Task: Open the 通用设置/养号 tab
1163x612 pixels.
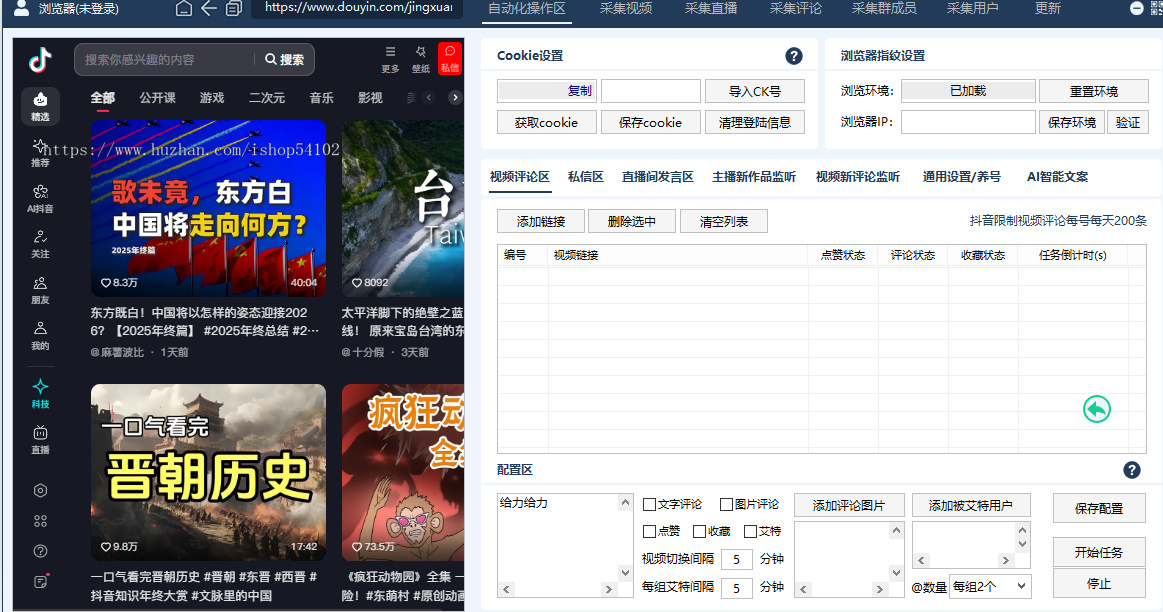Action: (961, 177)
